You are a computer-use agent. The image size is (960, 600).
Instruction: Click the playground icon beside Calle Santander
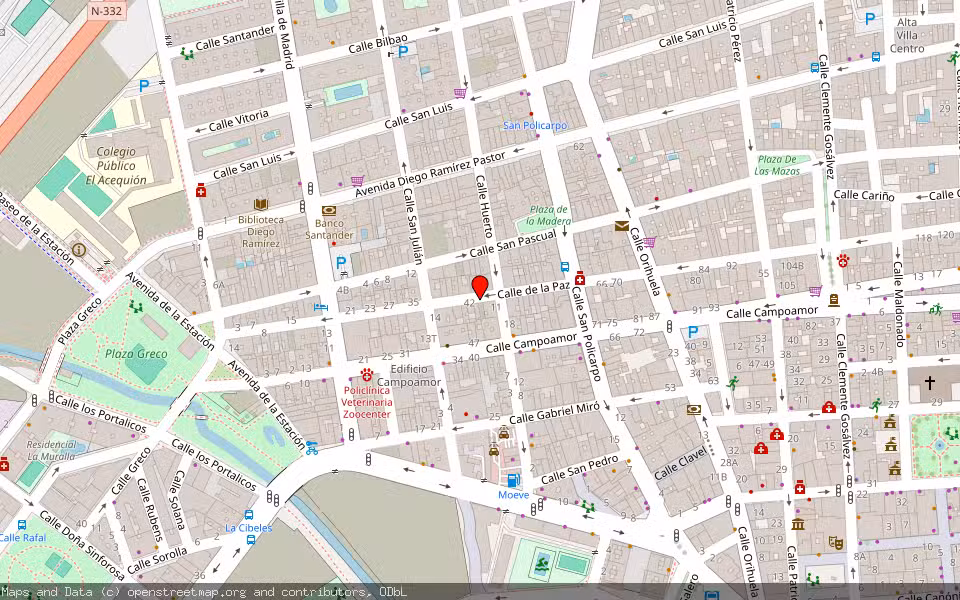(x=187, y=54)
